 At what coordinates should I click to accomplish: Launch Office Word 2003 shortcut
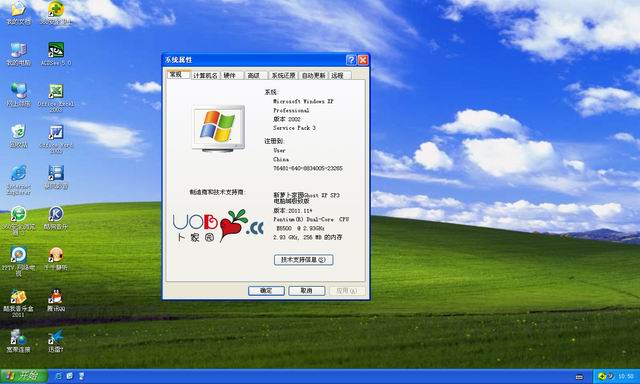[x=56, y=139]
